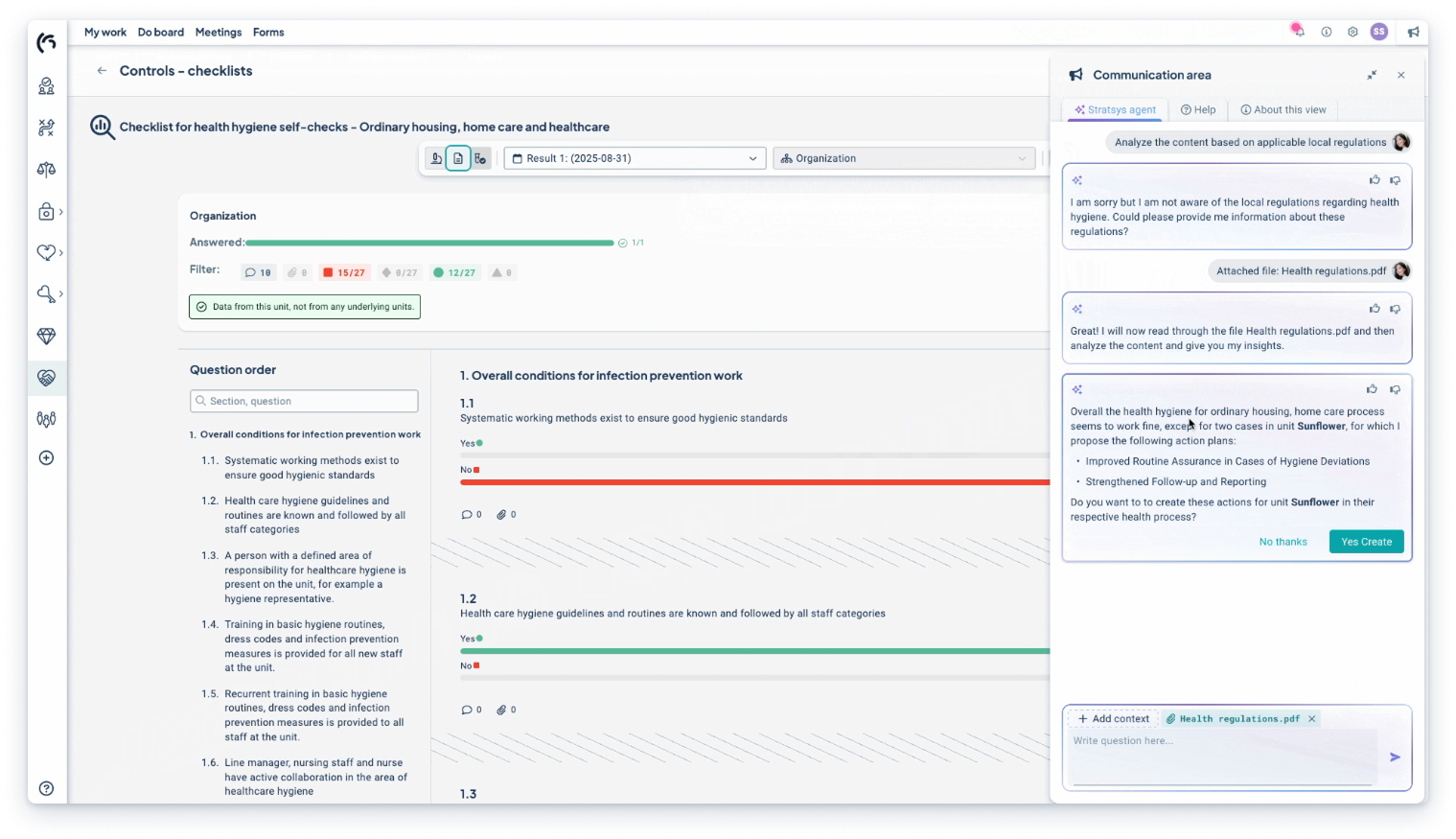
Task: Click the Yes Create button
Action: coord(1366,542)
